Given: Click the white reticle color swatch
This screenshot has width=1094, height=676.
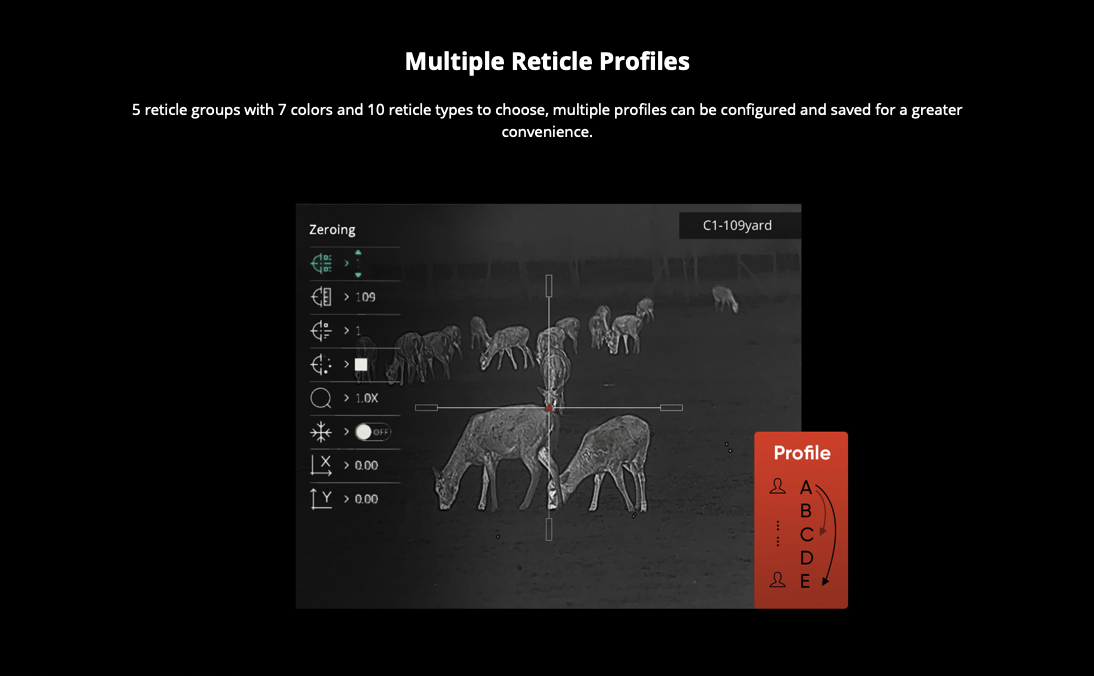Looking at the screenshot, I should pos(361,365).
